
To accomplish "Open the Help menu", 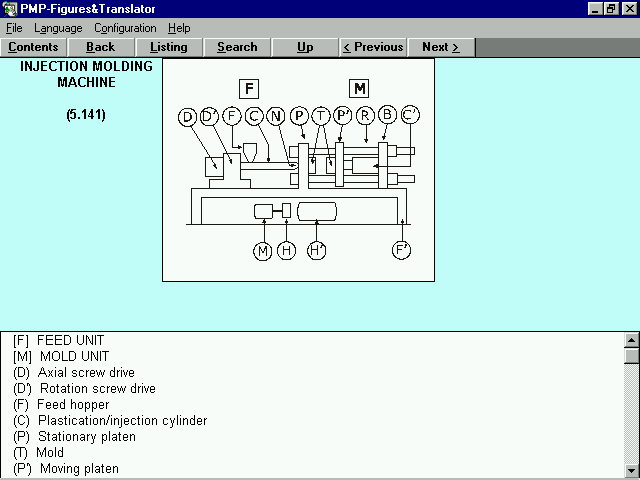I will click(x=179, y=28).
